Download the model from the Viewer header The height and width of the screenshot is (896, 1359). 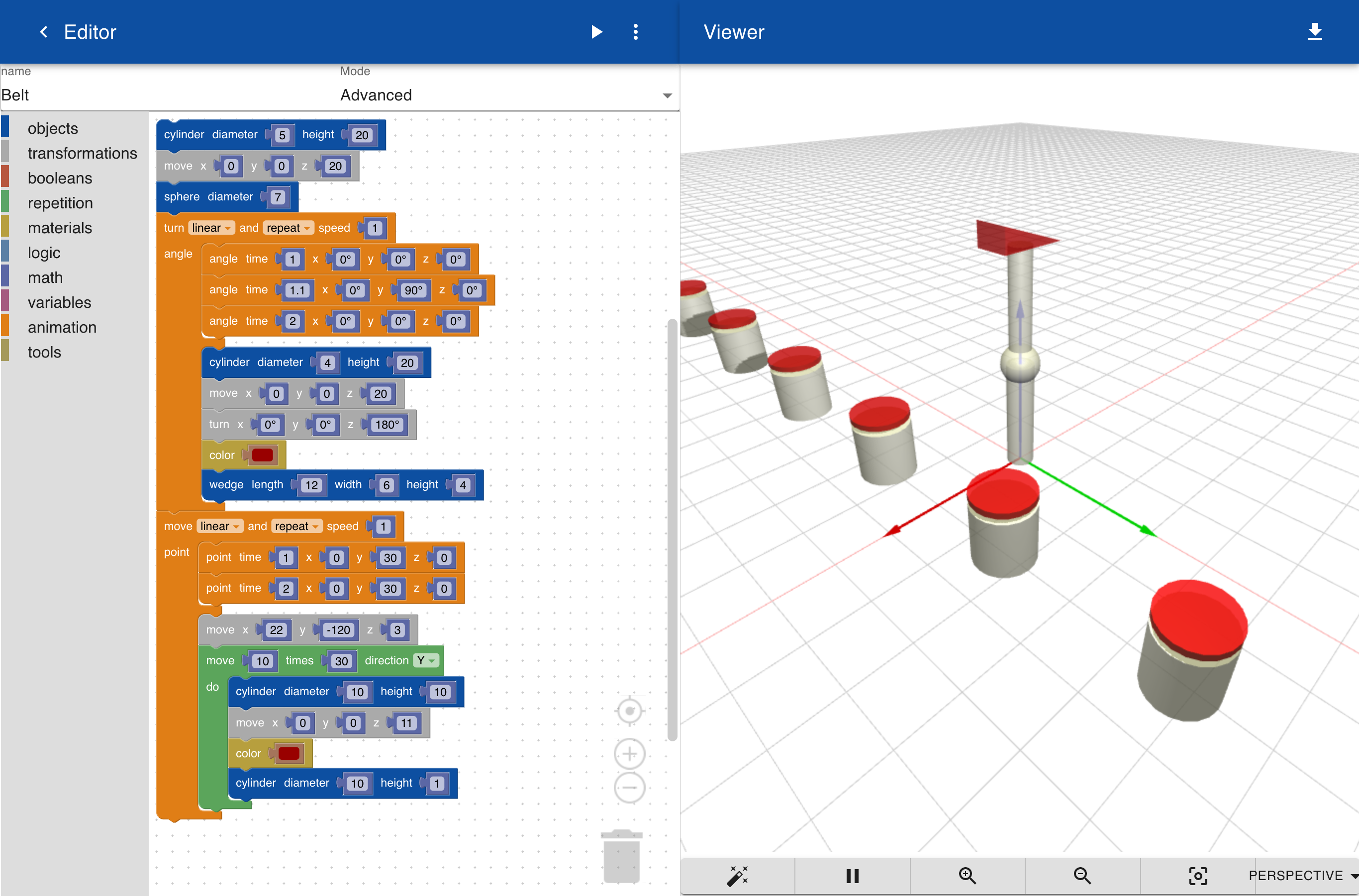point(1315,32)
